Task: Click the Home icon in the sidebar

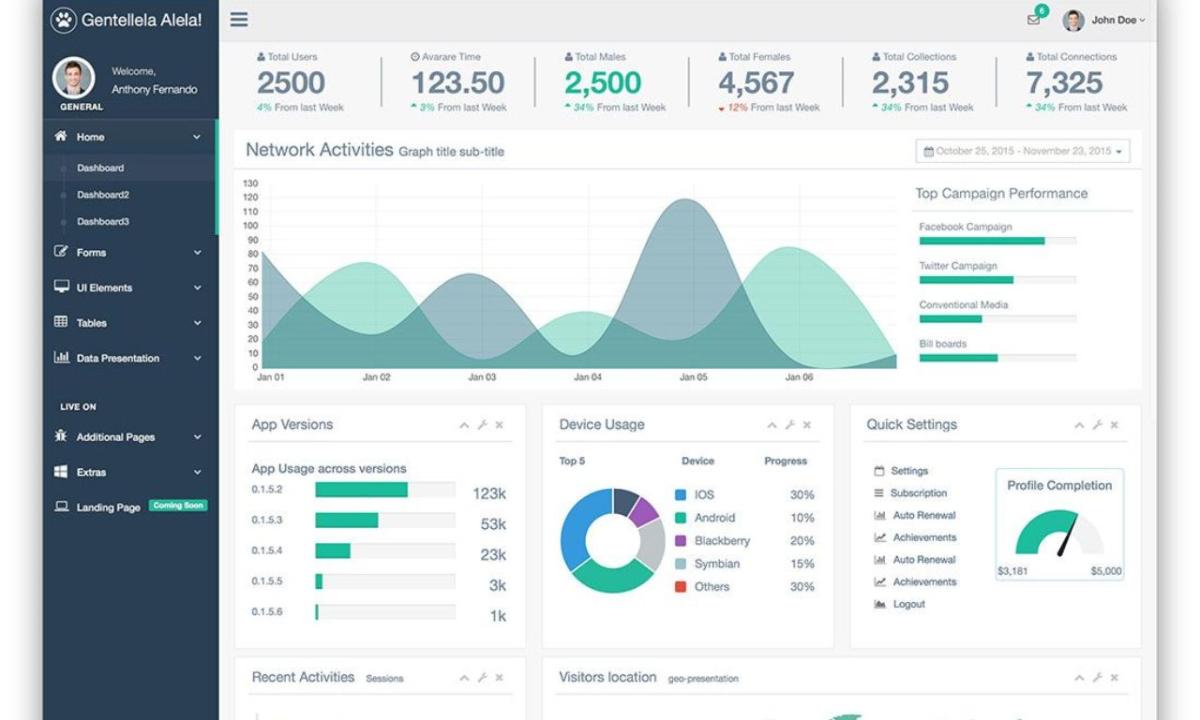Action: (x=61, y=136)
